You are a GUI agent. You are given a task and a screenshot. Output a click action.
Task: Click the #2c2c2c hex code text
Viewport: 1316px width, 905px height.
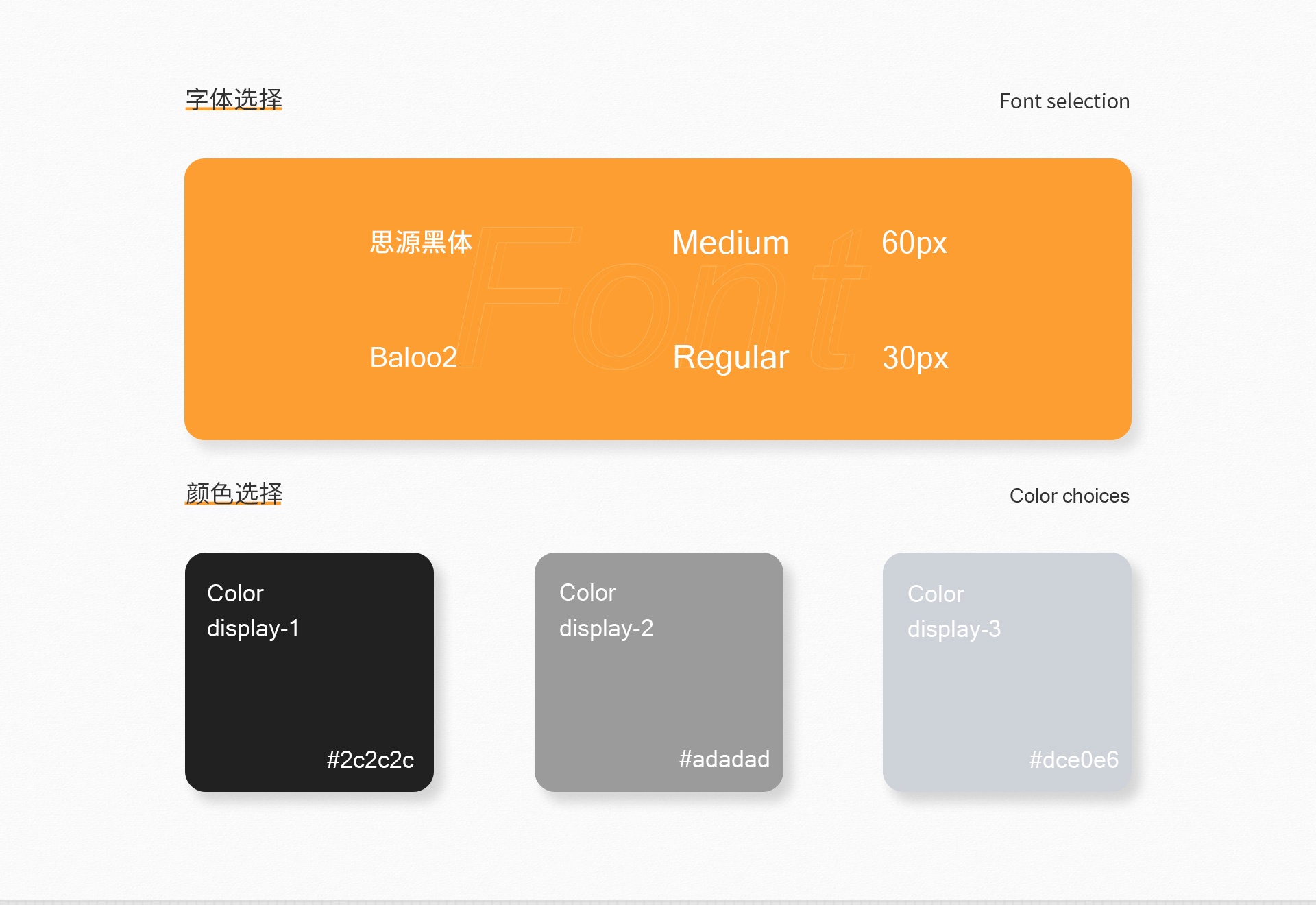(x=370, y=760)
